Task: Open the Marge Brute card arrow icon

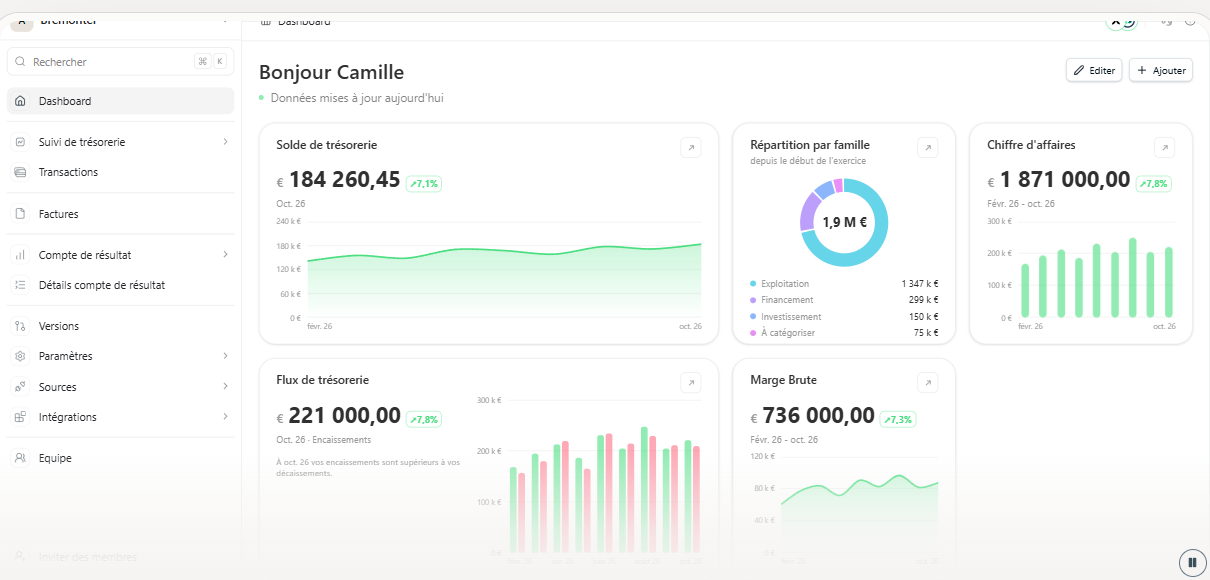Action: [x=928, y=383]
